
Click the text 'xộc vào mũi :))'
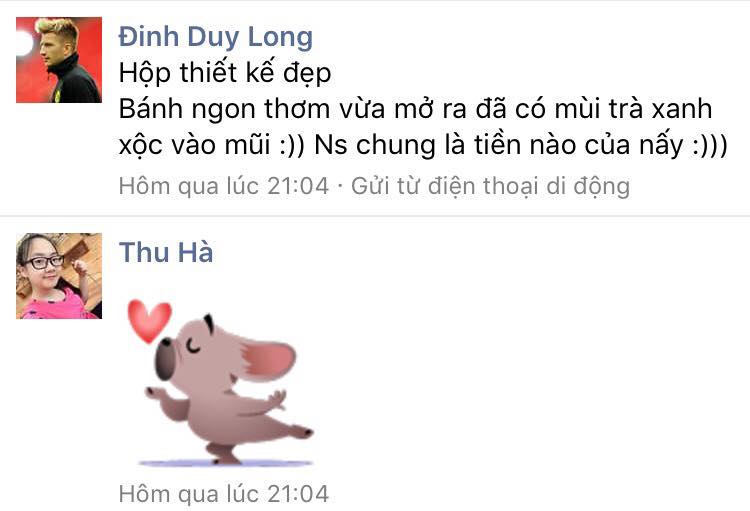(211, 145)
